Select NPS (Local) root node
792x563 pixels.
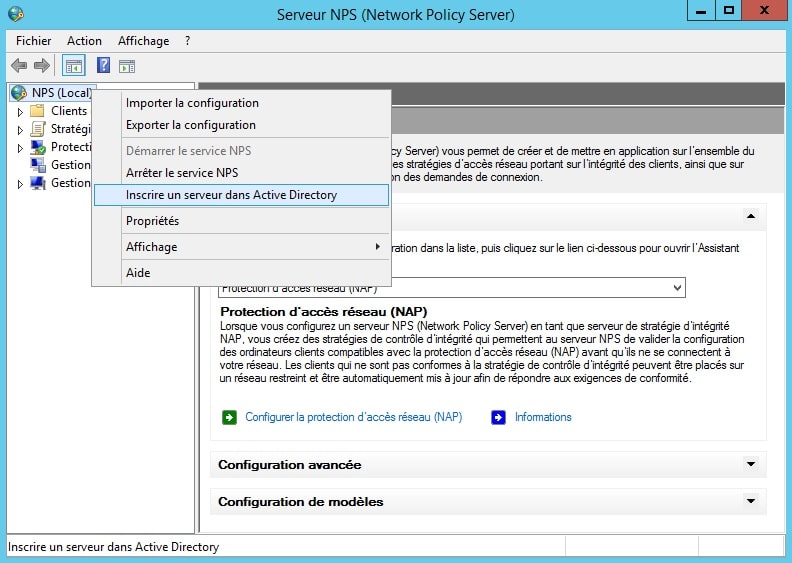62,93
